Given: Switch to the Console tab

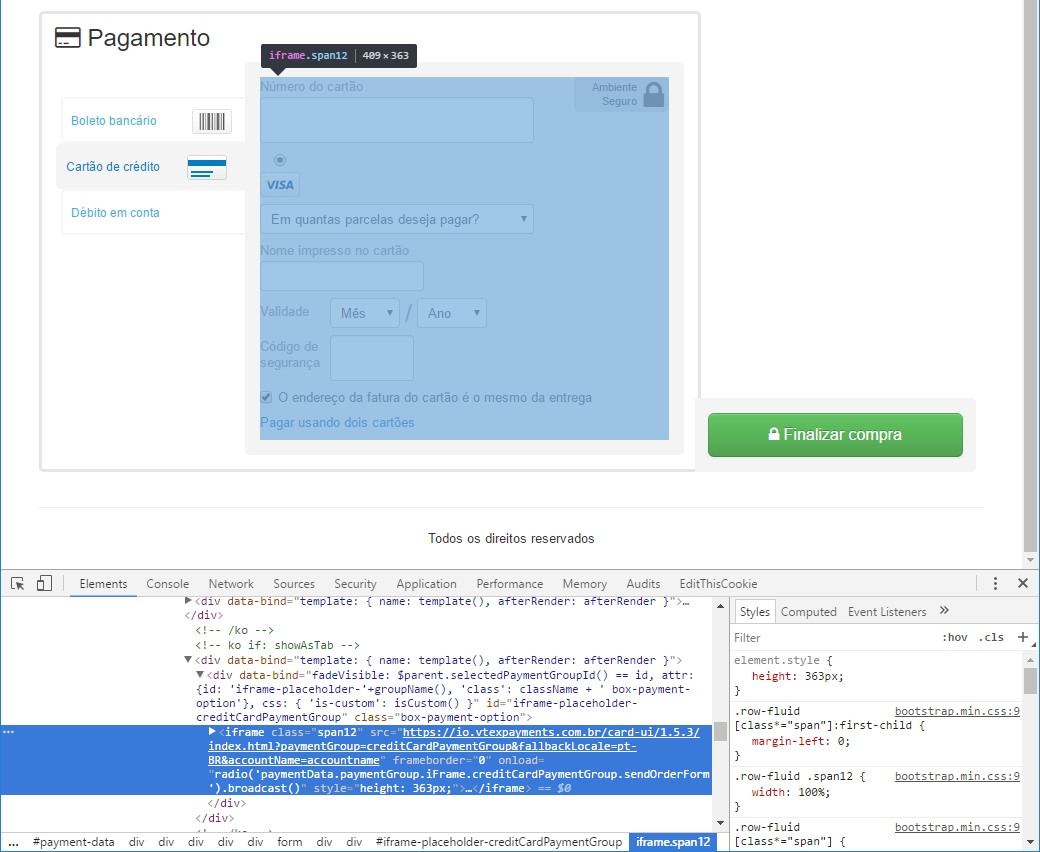Looking at the screenshot, I should (x=167, y=583).
